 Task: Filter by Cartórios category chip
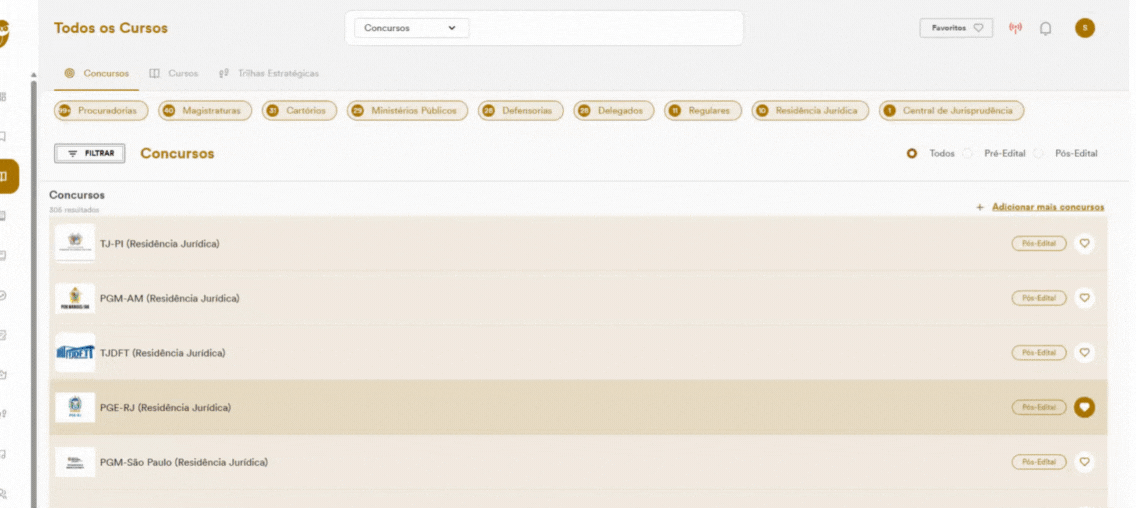(299, 111)
